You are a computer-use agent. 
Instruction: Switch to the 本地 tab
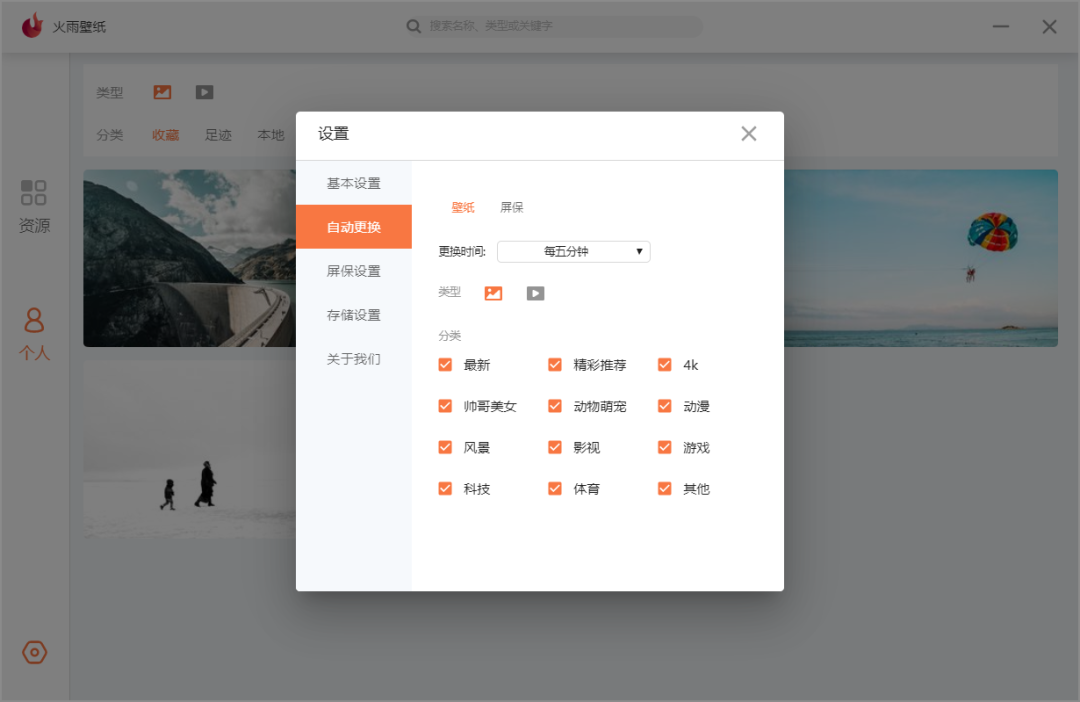(271, 135)
